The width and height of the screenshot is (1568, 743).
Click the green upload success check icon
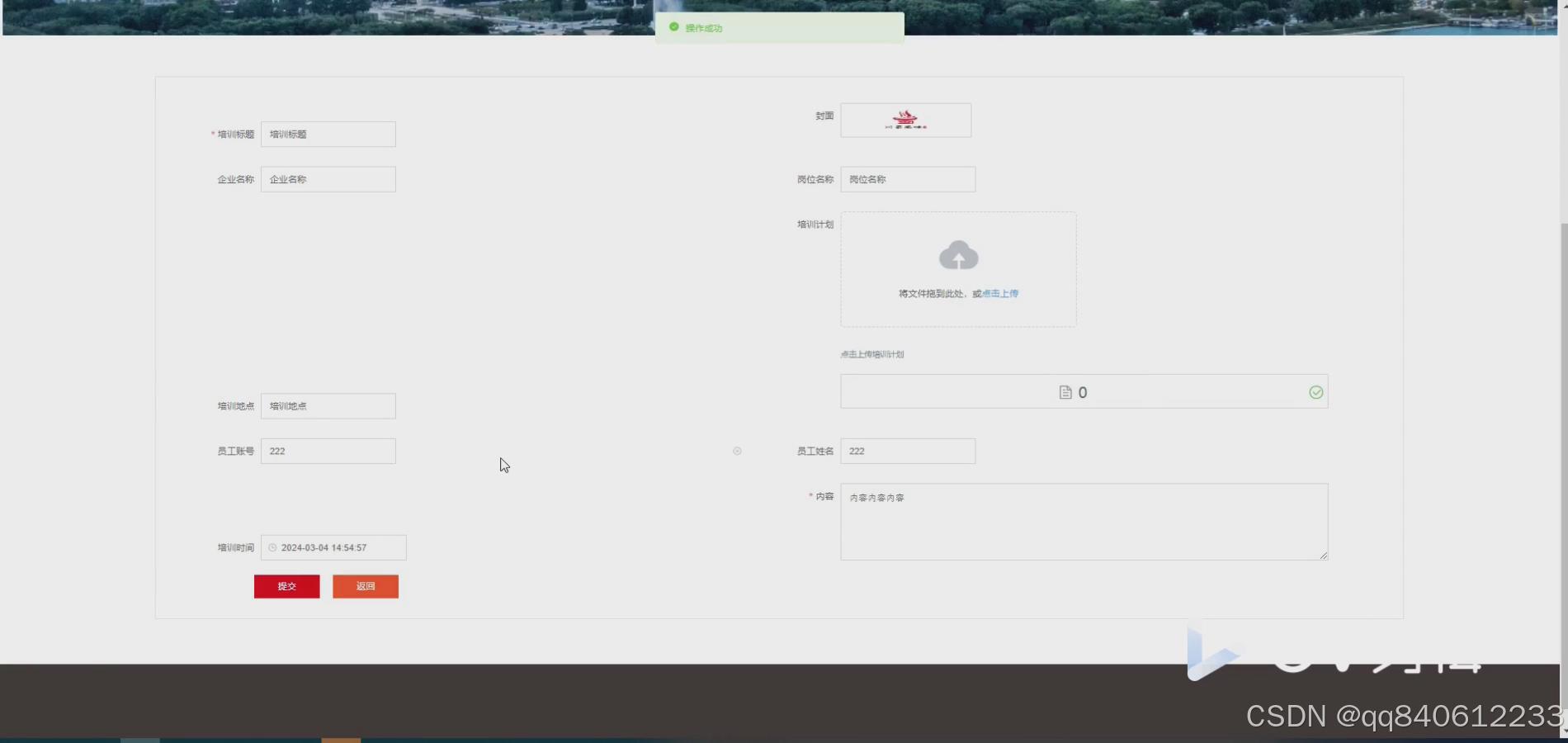(1316, 392)
